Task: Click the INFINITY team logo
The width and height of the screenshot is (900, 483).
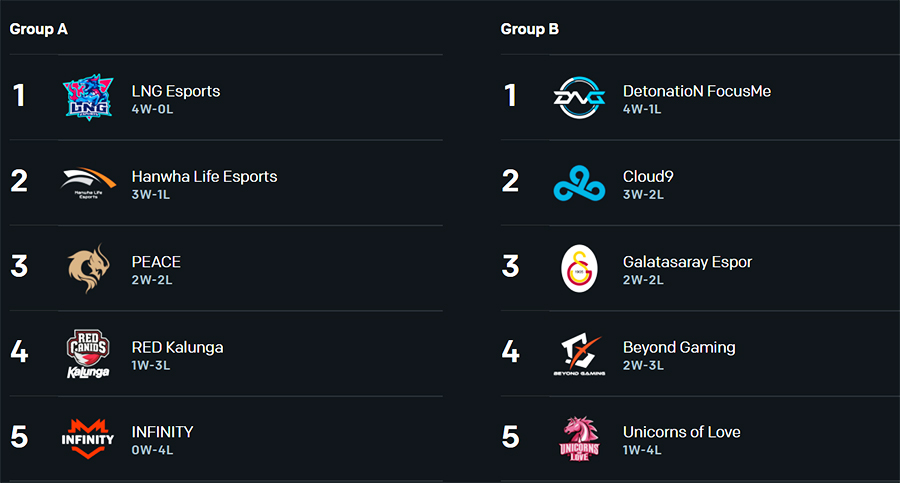Action: click(88, 439)
